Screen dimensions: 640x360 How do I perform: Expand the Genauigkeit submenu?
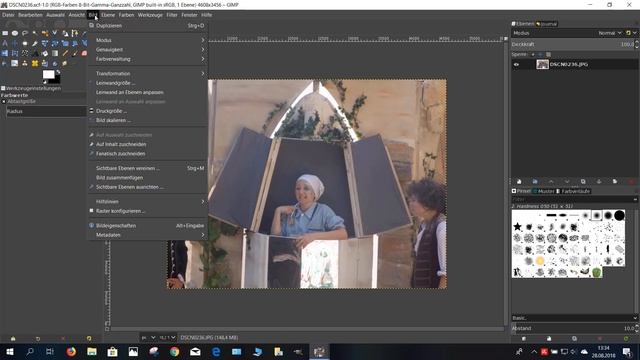point(148,49)
